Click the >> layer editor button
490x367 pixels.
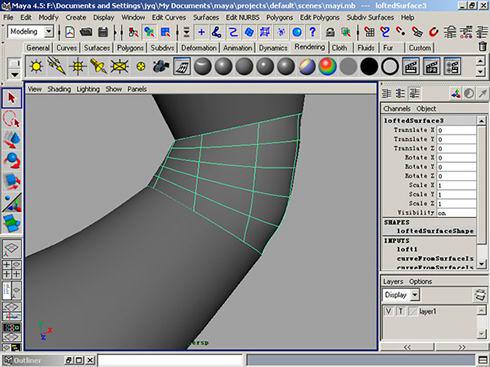(x=461, y=347)
